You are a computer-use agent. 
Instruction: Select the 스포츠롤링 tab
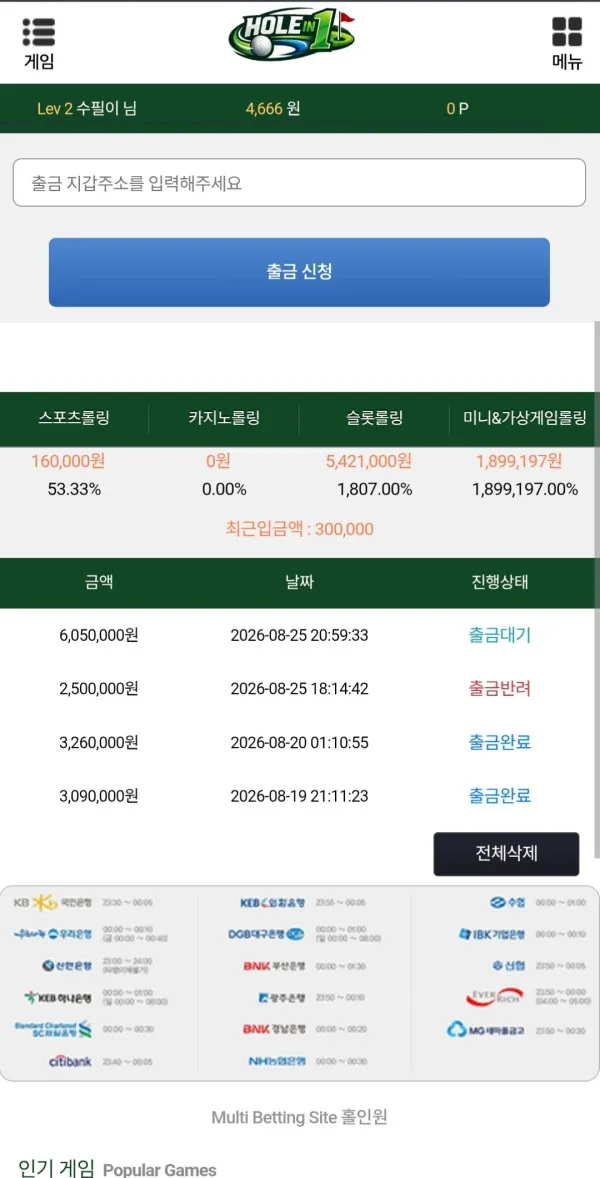pos(74,419)
